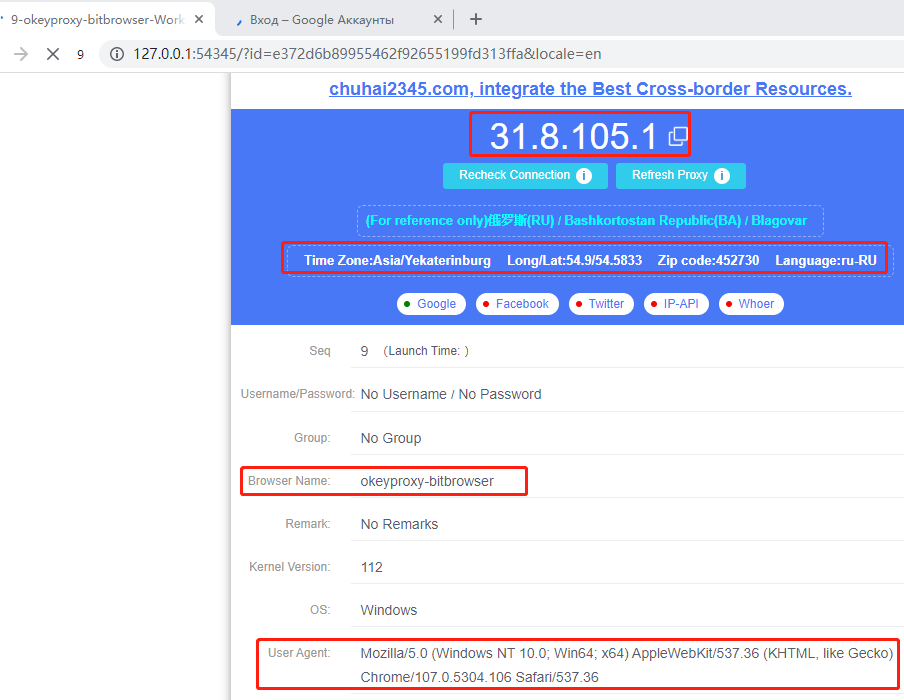Close the okeyproxy-bitbrowser tab
The width and height of the screenshot is (904, 700).
tap(198, 19)
